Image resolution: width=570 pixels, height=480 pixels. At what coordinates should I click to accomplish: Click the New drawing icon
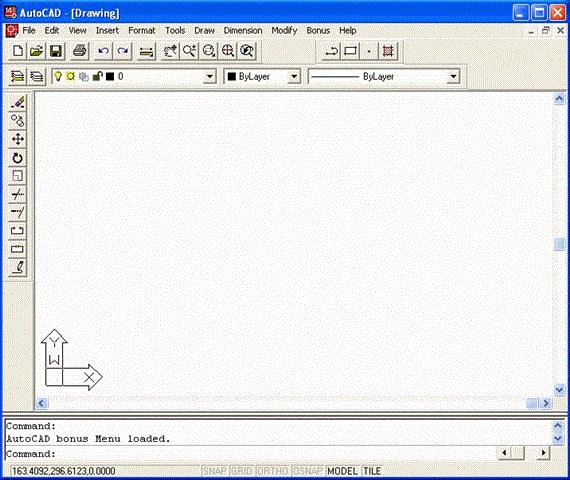pyautogui.click(x=17, y=51)
